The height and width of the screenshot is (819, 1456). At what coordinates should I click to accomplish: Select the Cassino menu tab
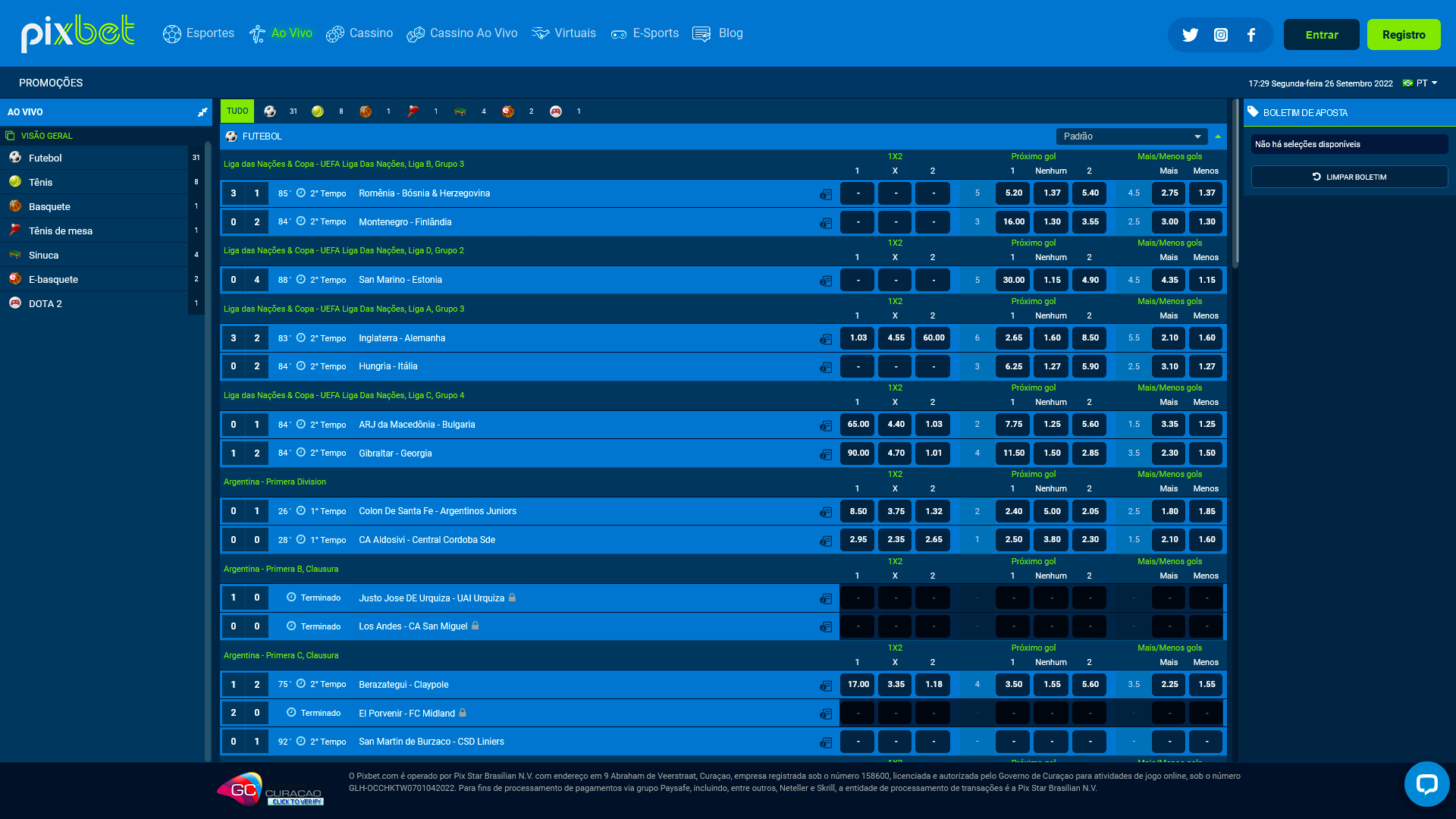click(x=359, y=33)
